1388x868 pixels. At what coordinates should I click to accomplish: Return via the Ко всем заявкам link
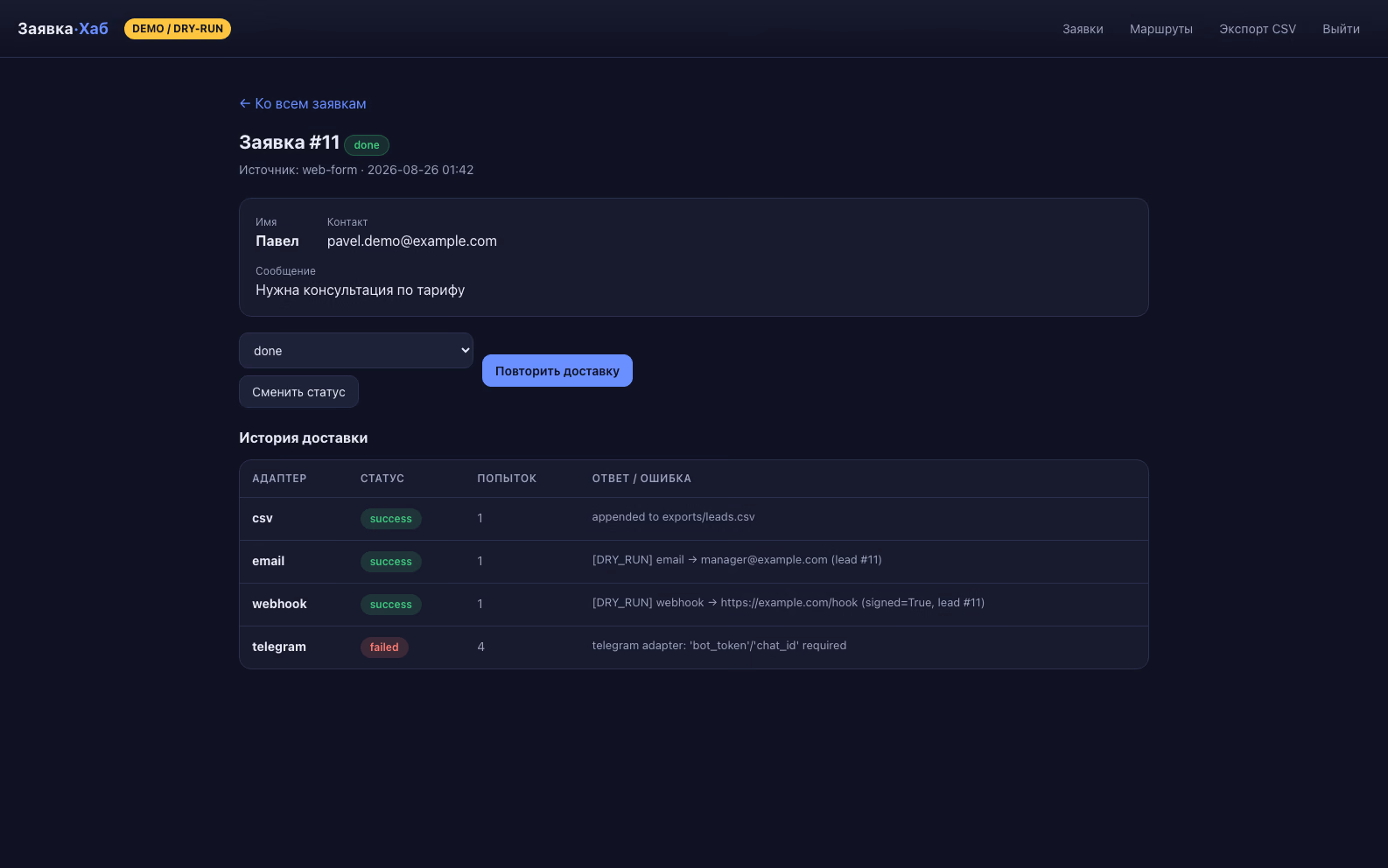(x=303, y=103)
